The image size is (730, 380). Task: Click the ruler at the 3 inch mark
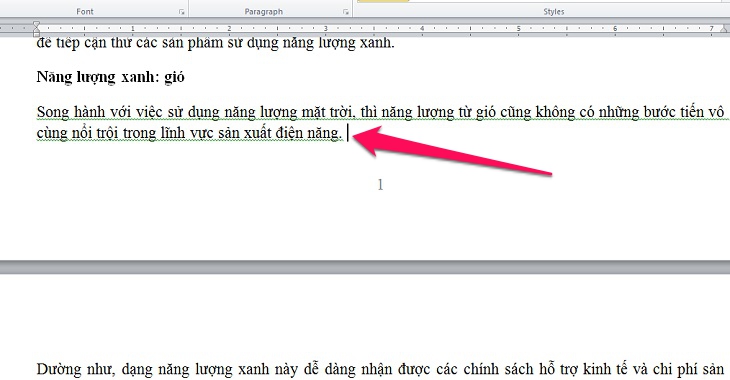325,28
